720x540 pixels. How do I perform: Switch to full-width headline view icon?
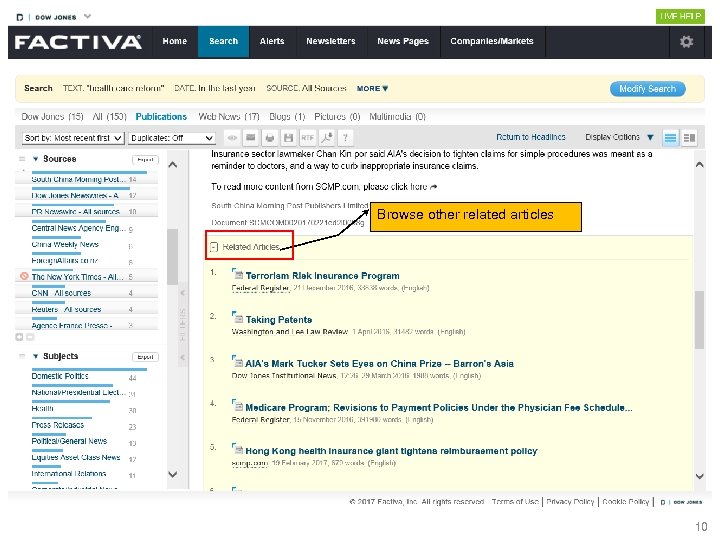point(670,138)
